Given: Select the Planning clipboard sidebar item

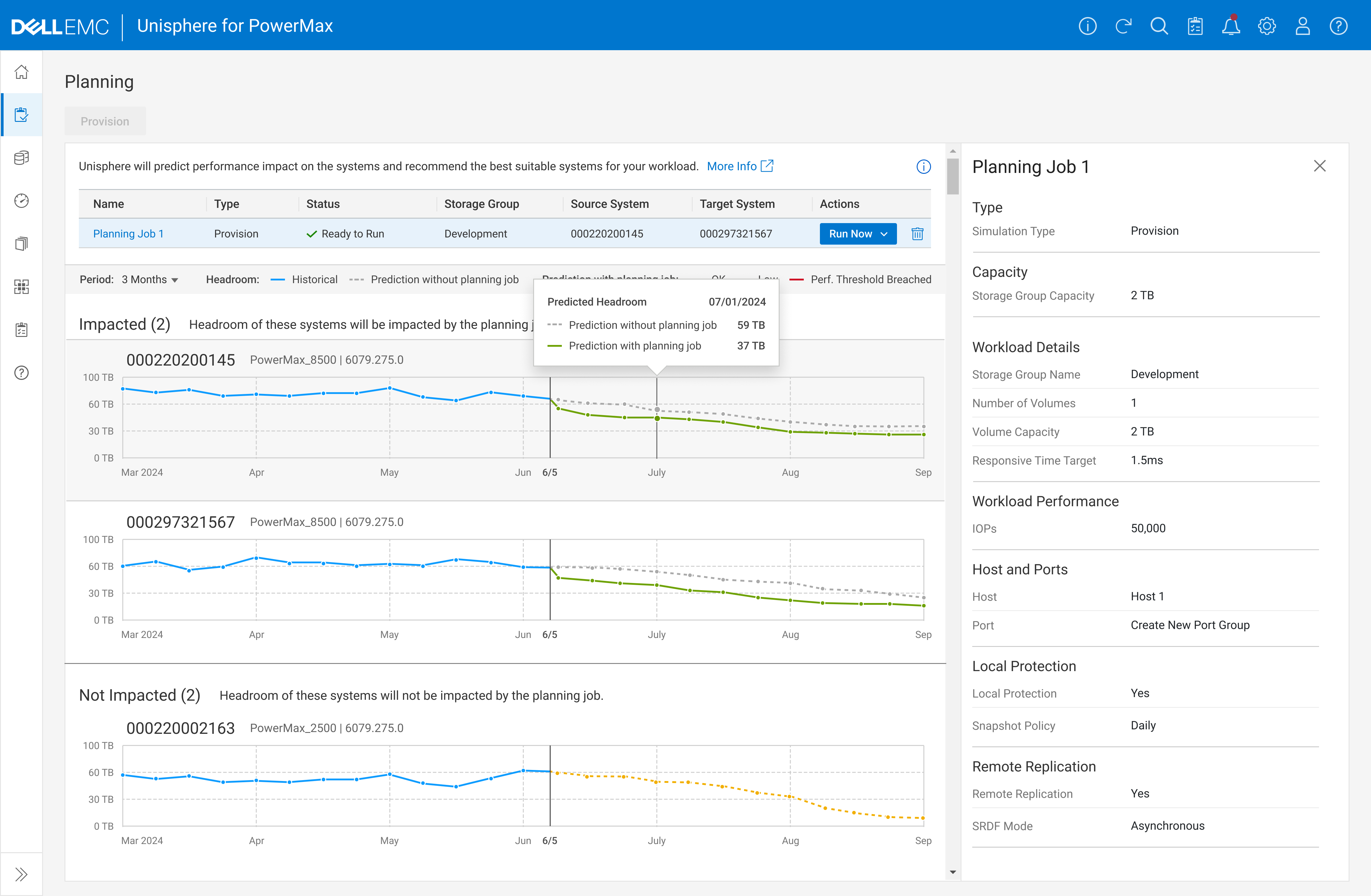Looking at the screenshot, I should pos(21,115).
